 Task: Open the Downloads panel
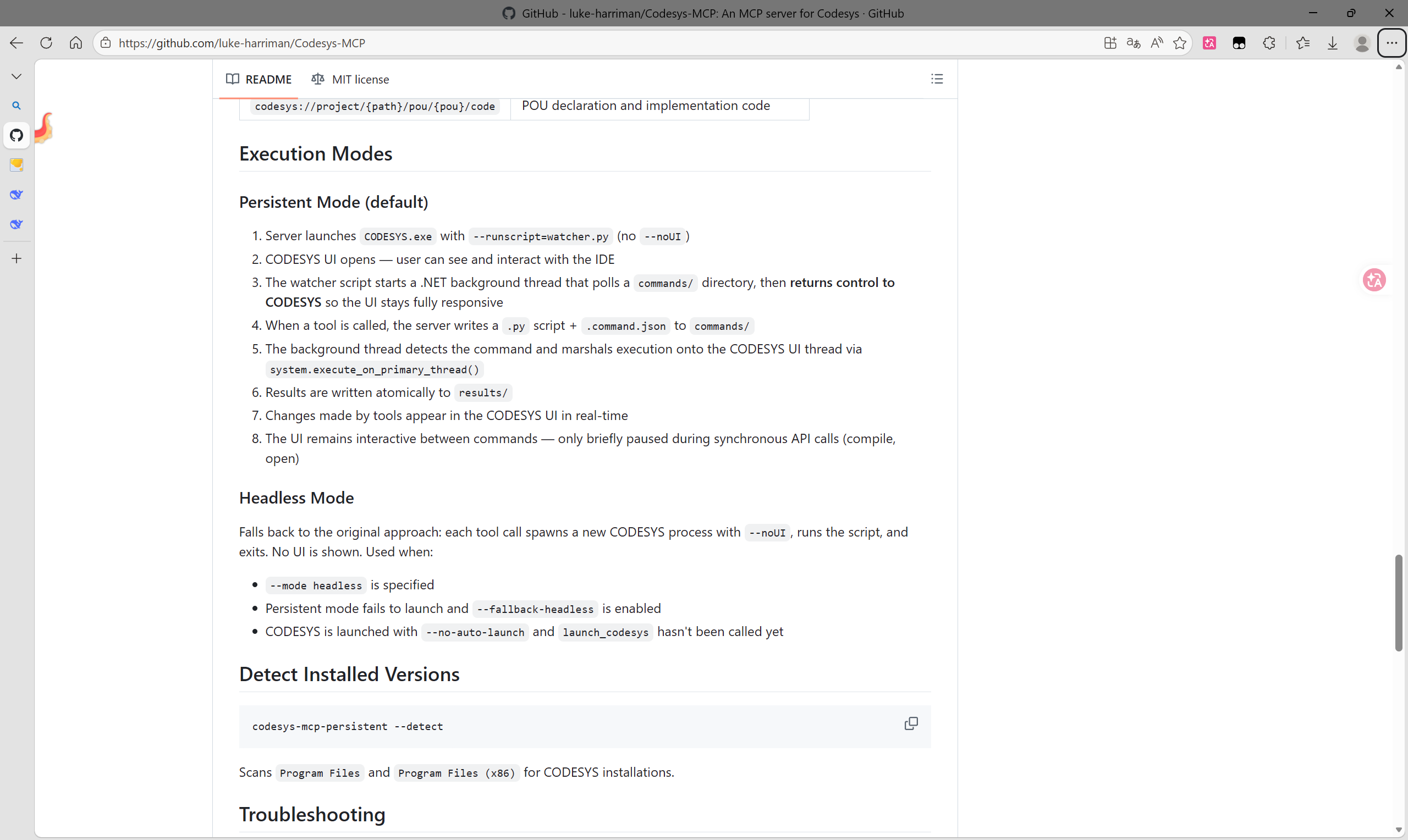point(1333,43)
